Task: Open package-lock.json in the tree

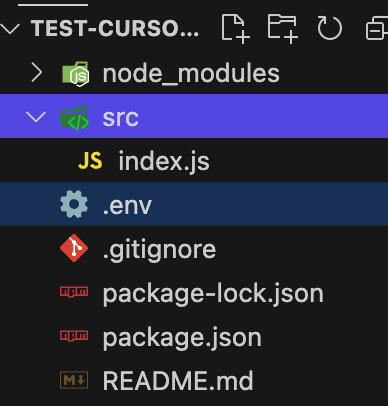Action: [194, 292]
